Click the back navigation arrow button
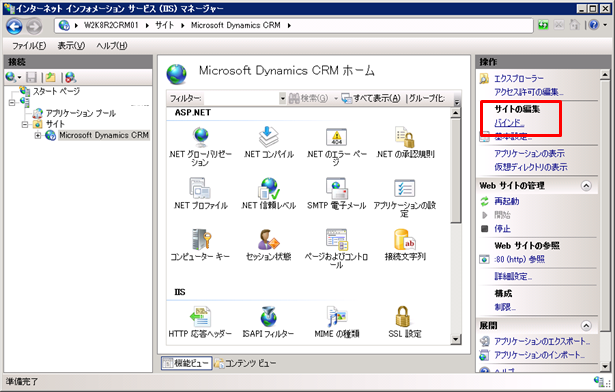 (x=15, y=26)
